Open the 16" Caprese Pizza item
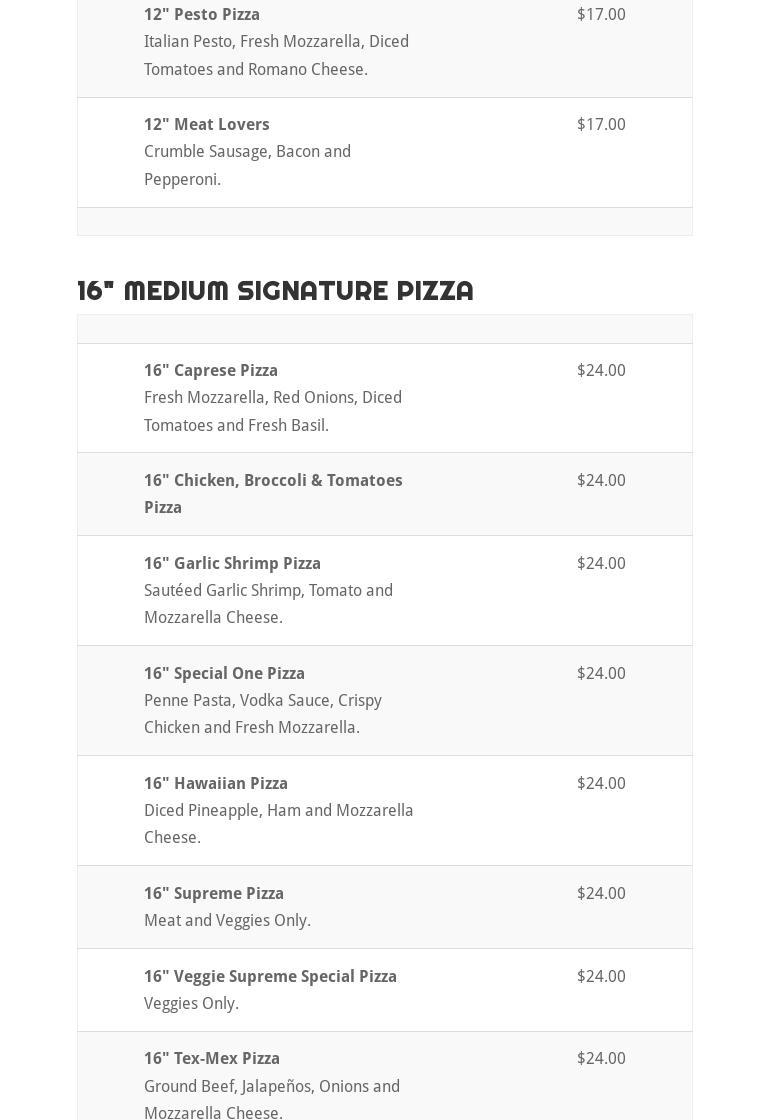 click(211, 371)
